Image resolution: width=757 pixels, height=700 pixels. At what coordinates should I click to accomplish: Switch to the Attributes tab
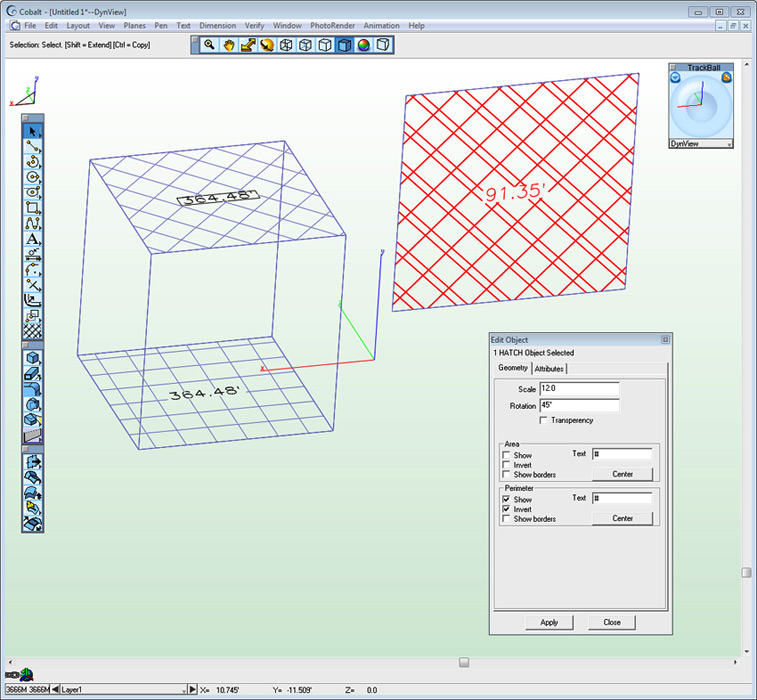coord(549,369)
